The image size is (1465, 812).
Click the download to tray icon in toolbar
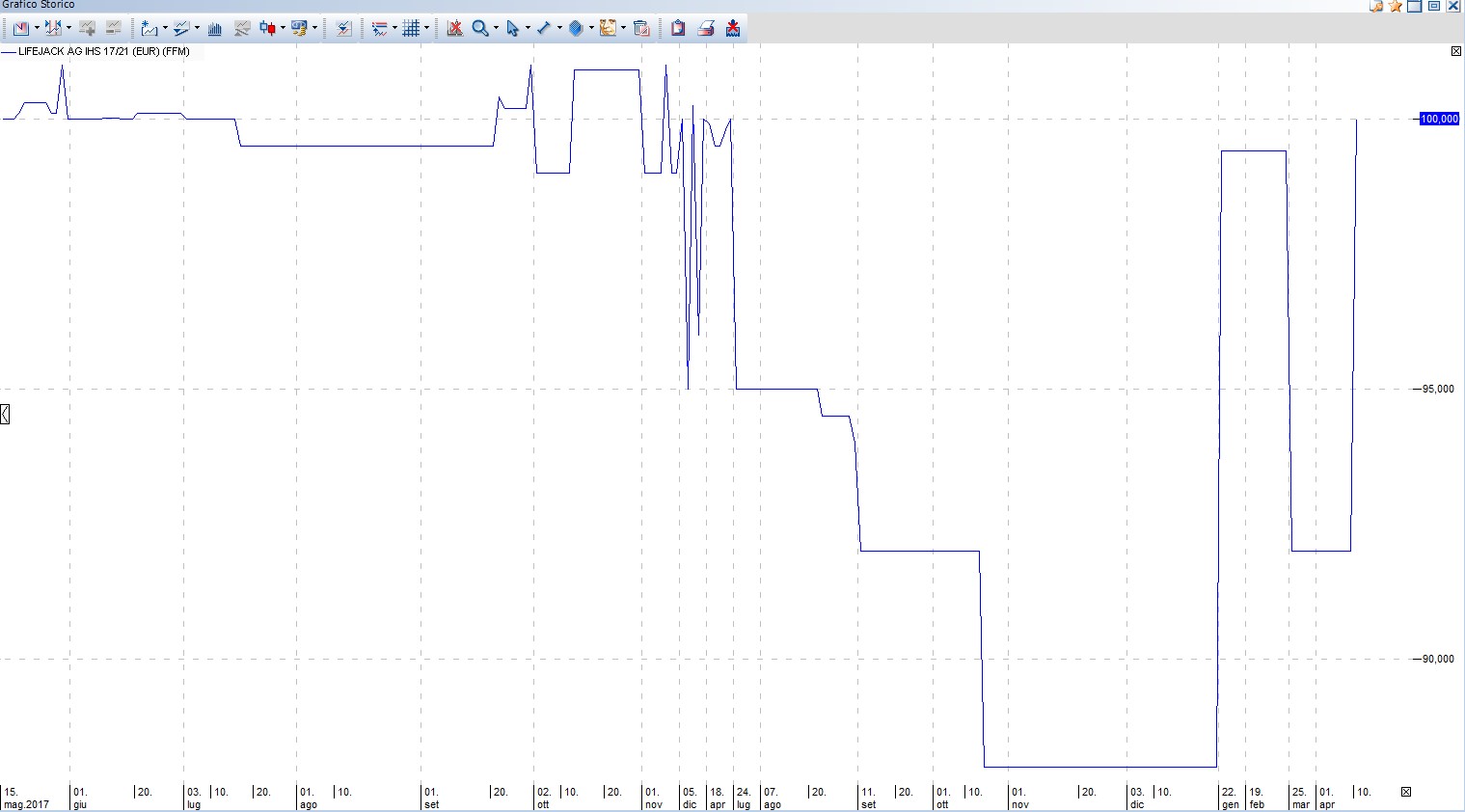click(733, 28)
